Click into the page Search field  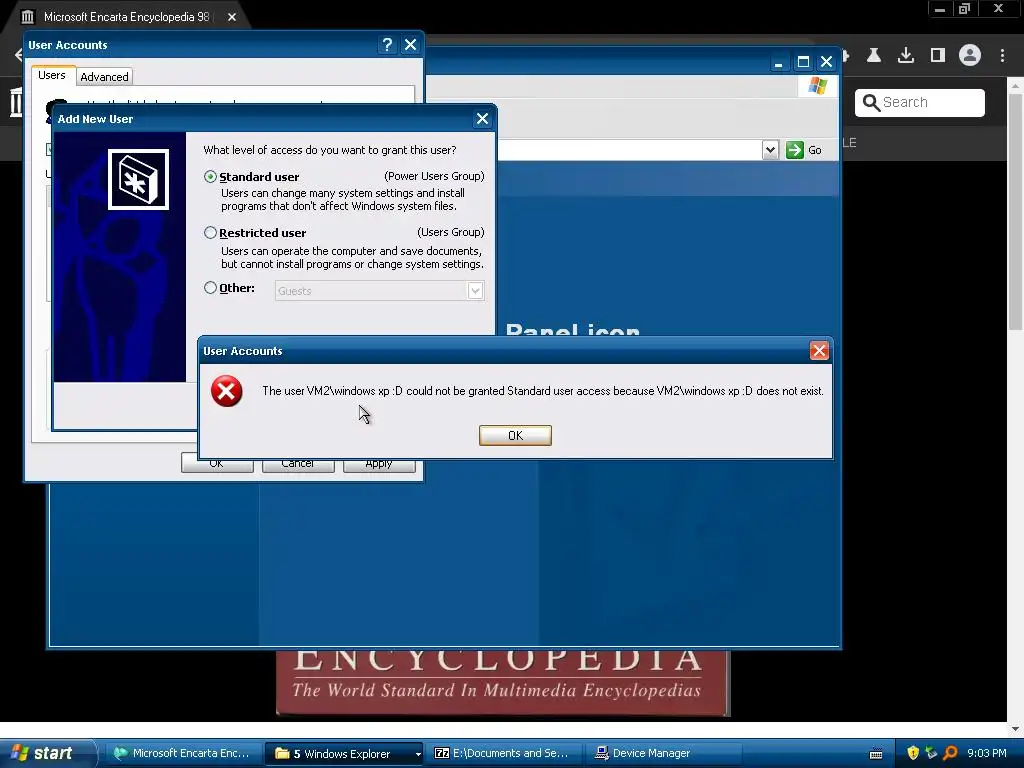920,103
